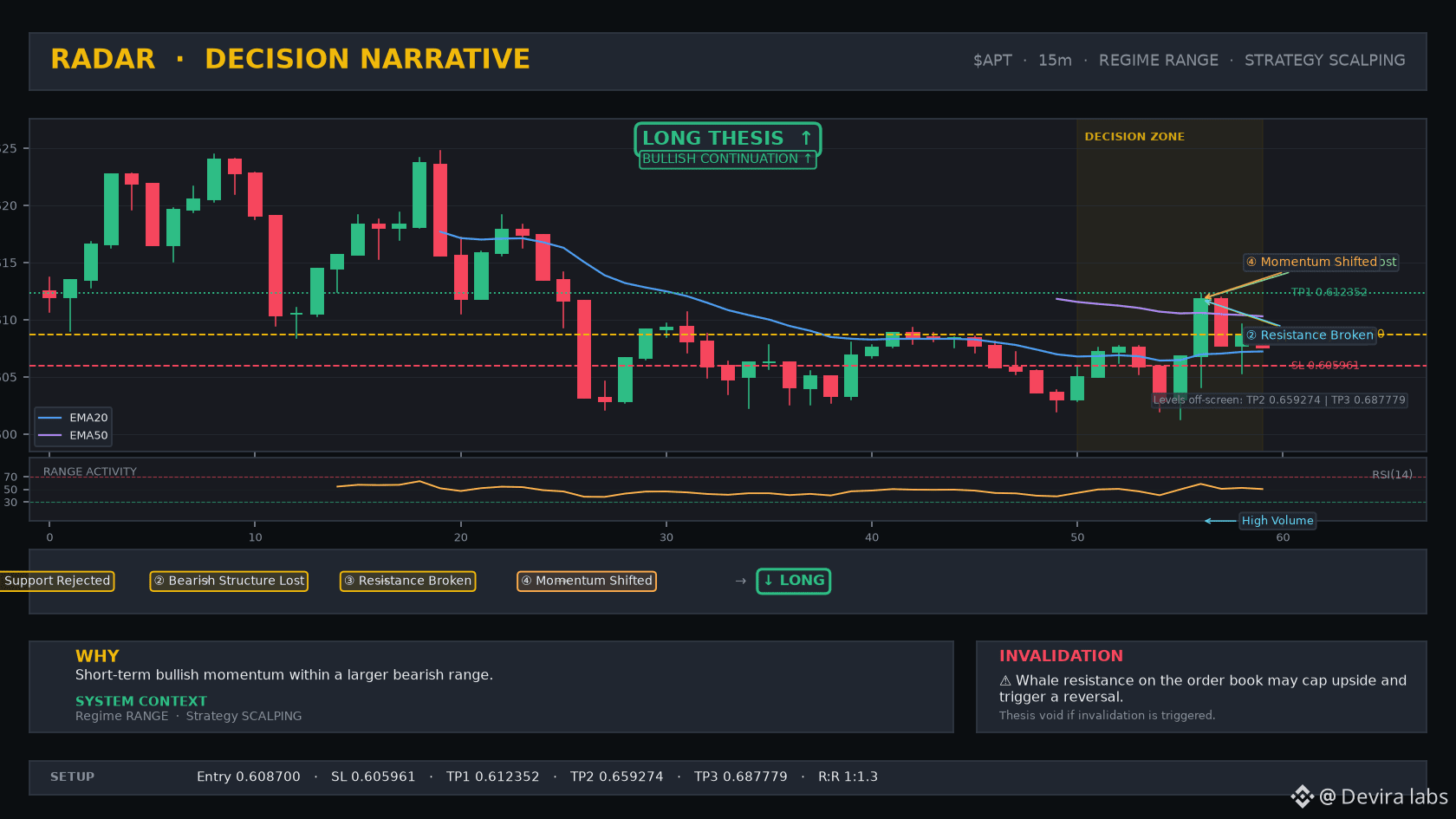This screenshot has width=1456, height=819.
Task: Click the High Volume annotation label
Action: pyautogui.click(x=1277, y=521)
